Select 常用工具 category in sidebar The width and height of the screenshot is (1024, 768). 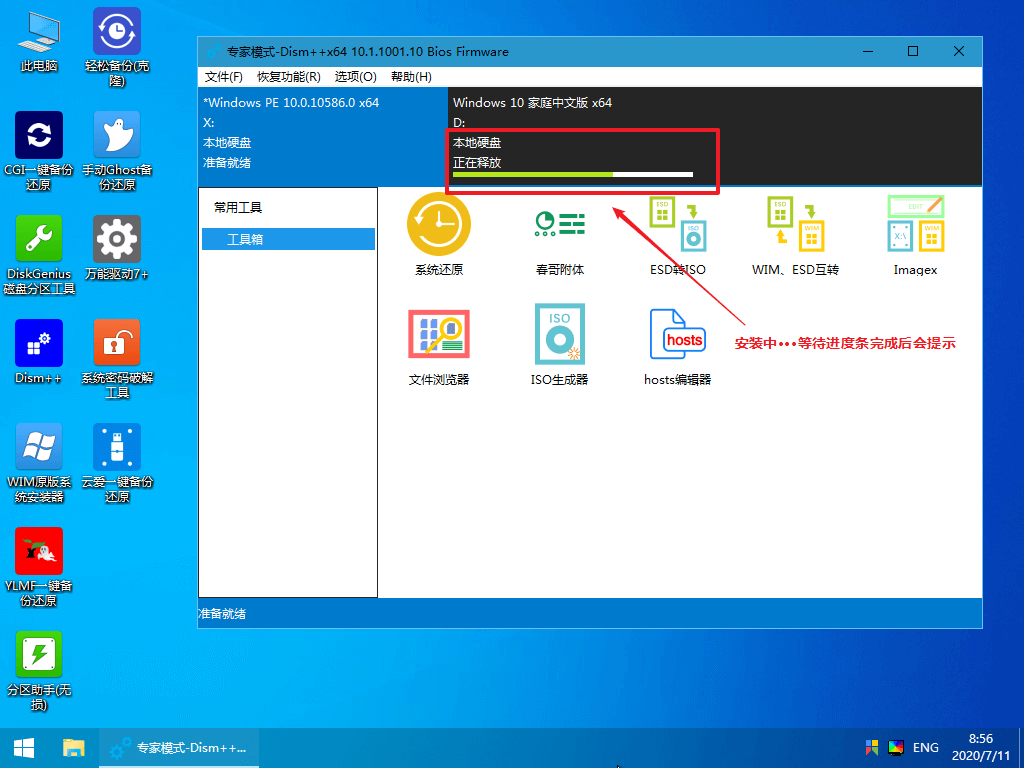pyautogui.click(x=238, y=207)
